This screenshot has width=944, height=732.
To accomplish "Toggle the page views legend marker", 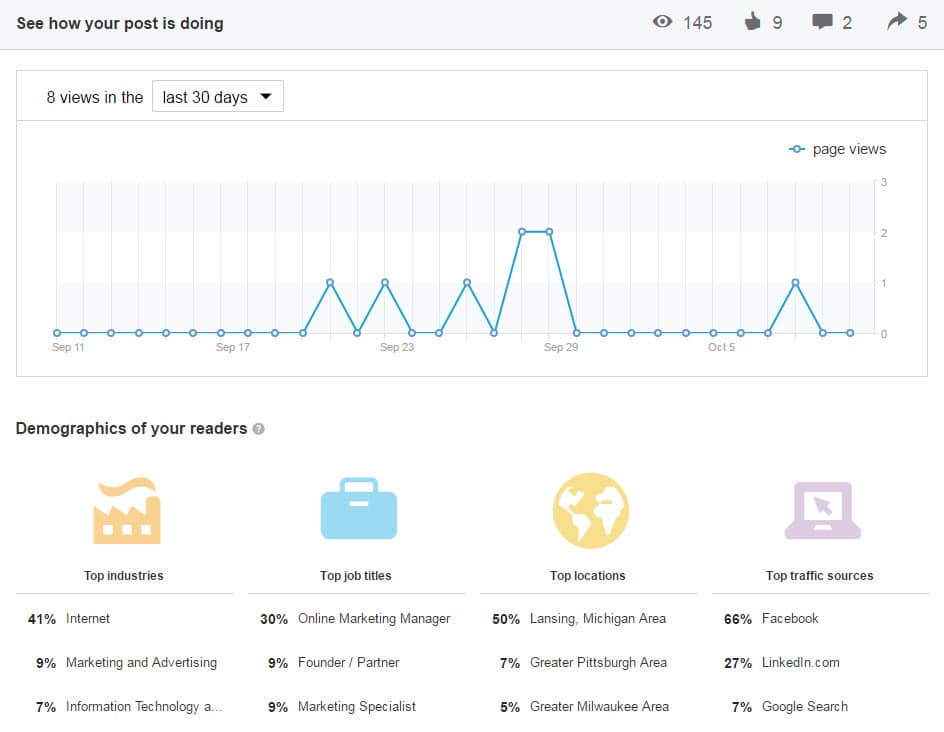I will point(796,148).
